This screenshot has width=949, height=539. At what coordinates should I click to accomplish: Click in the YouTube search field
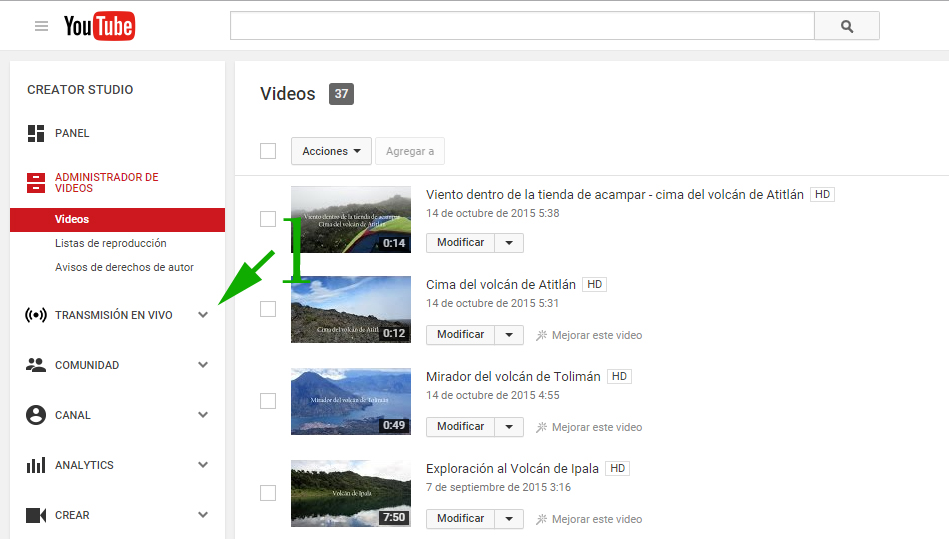coord(521,26)
